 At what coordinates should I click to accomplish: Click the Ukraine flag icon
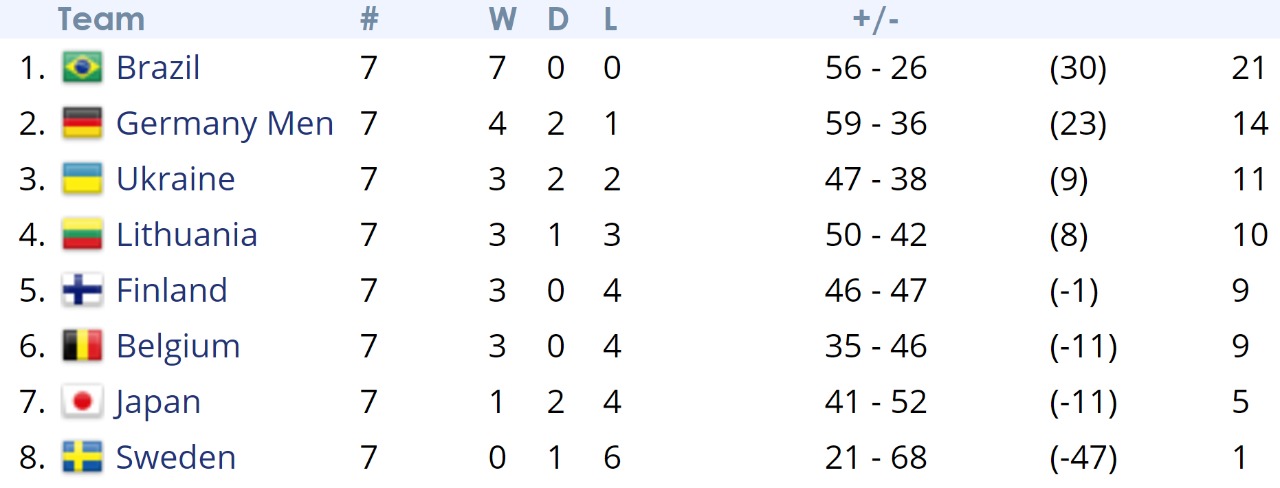(x=82, y=179)
